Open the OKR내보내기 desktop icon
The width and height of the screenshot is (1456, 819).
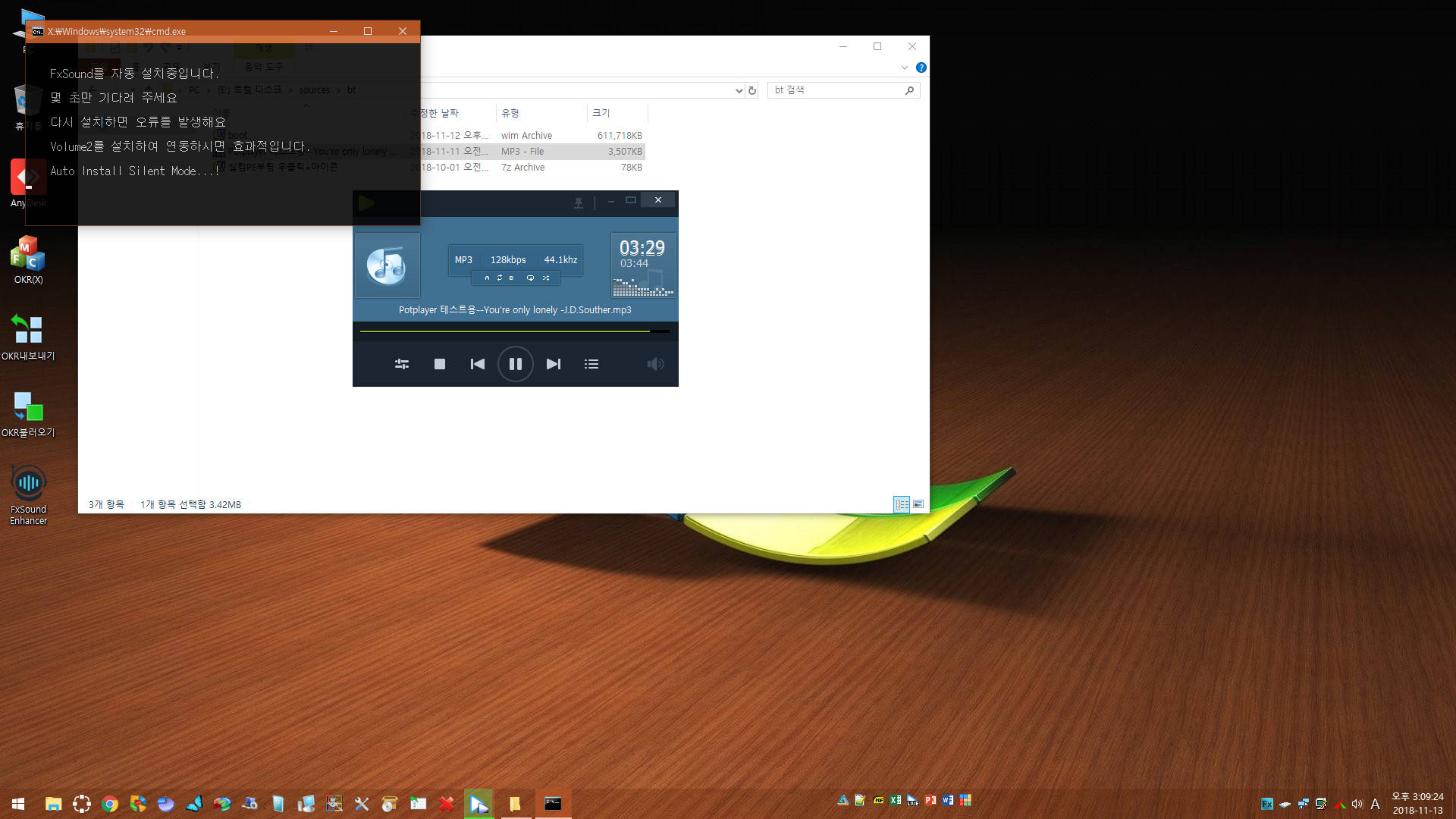pyautogui.click(x=28, y=337)
